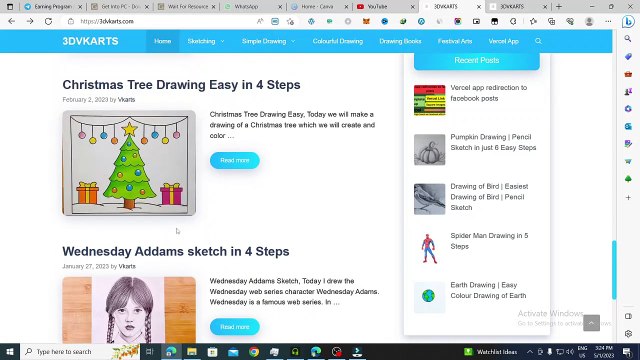The image size is (640, 360).
Task: Open Spider Man Drawing recent post link
Action: pos(489,241)
